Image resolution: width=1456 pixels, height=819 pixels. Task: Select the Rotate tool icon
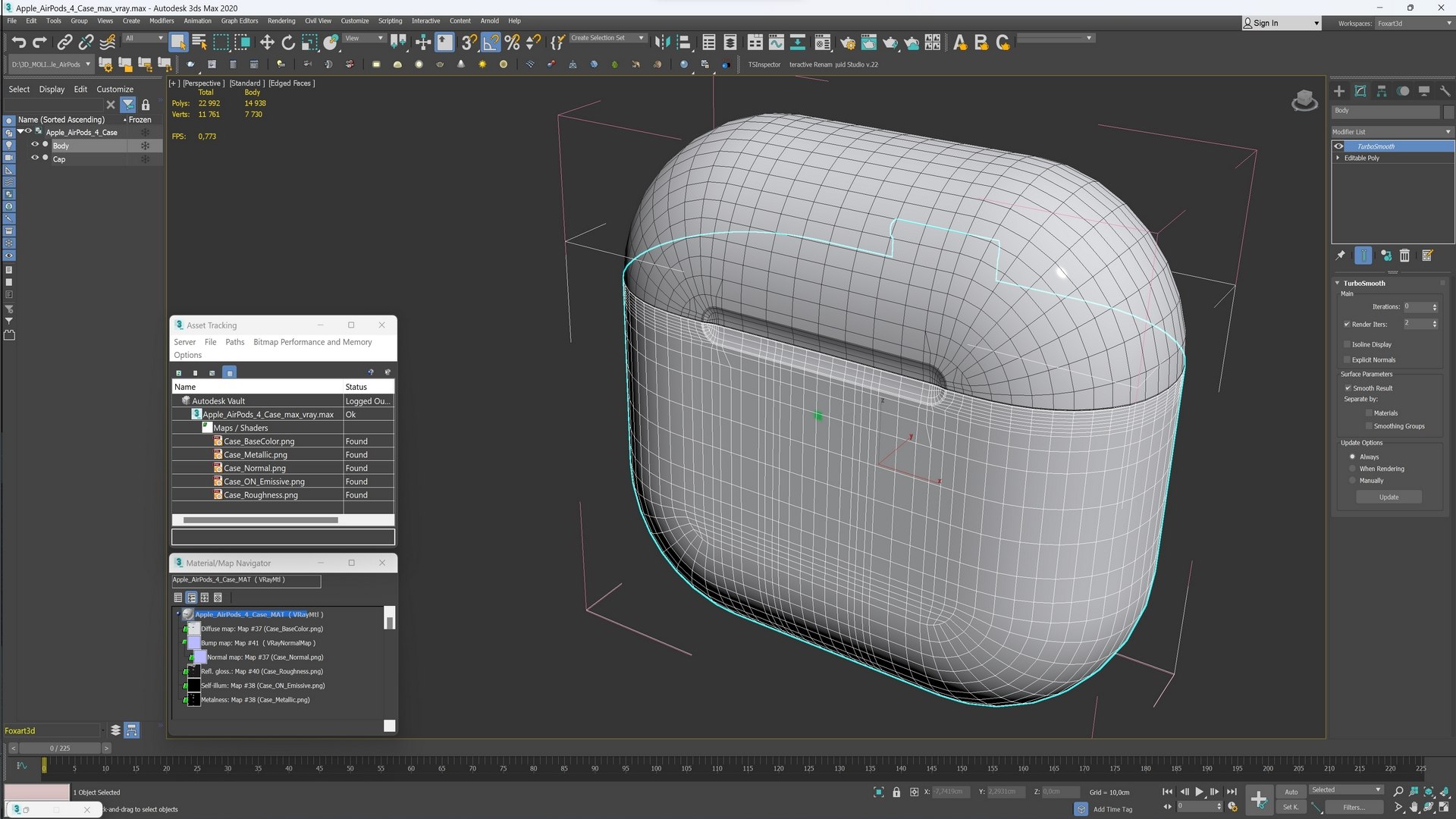click(x=288, y=42)
